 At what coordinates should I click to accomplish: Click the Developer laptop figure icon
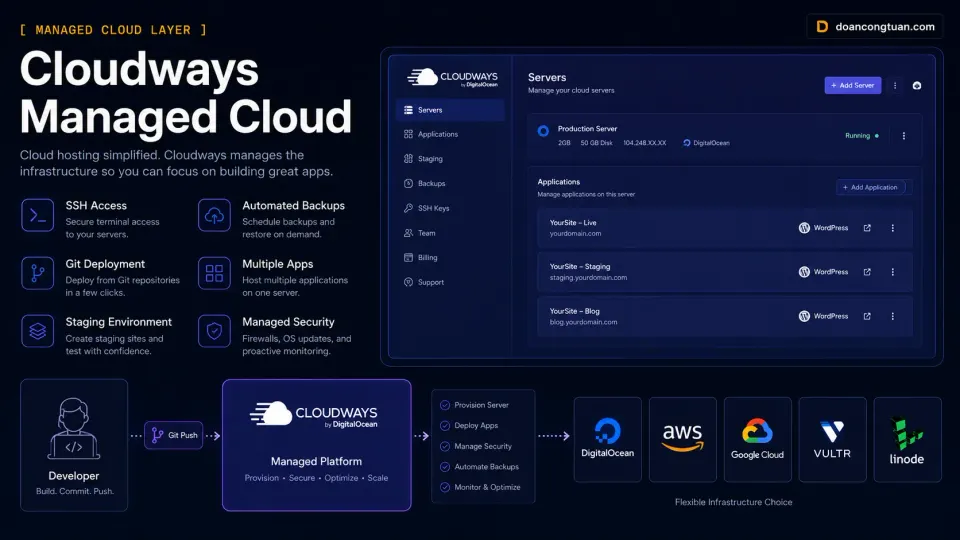click(73, 429)
